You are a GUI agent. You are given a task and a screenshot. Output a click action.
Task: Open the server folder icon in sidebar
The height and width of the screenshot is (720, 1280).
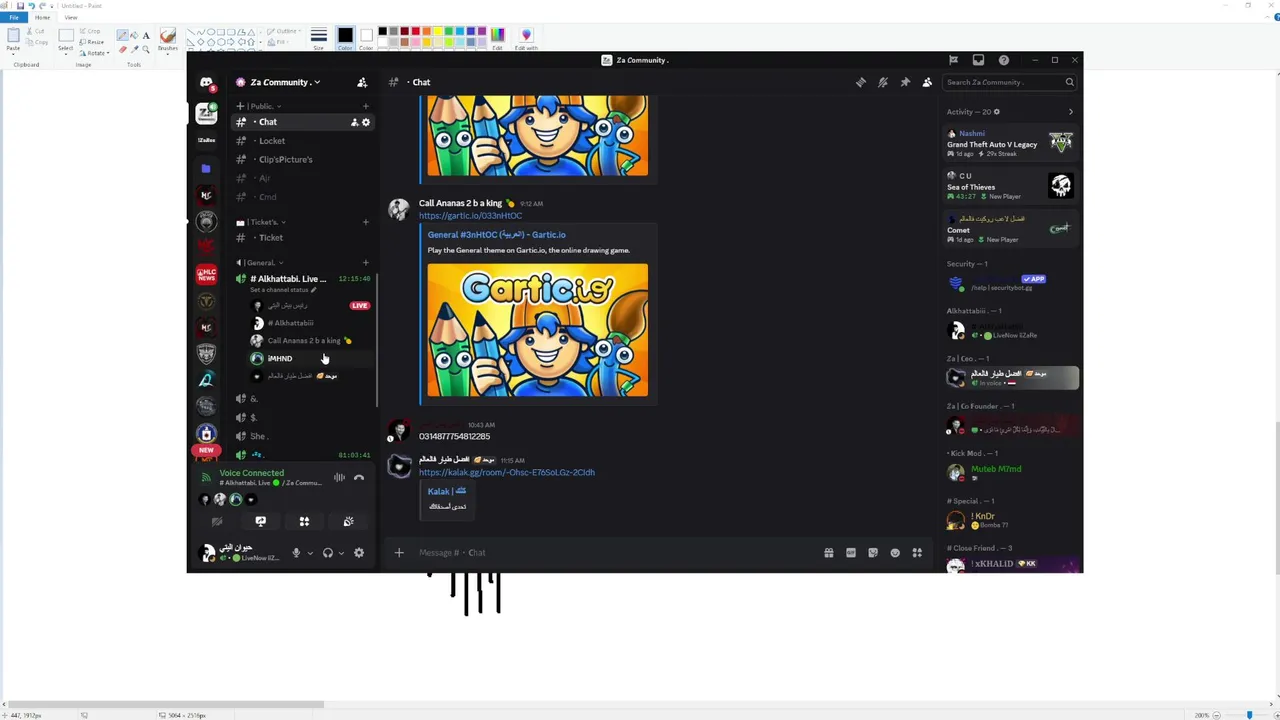pos(206,168)
